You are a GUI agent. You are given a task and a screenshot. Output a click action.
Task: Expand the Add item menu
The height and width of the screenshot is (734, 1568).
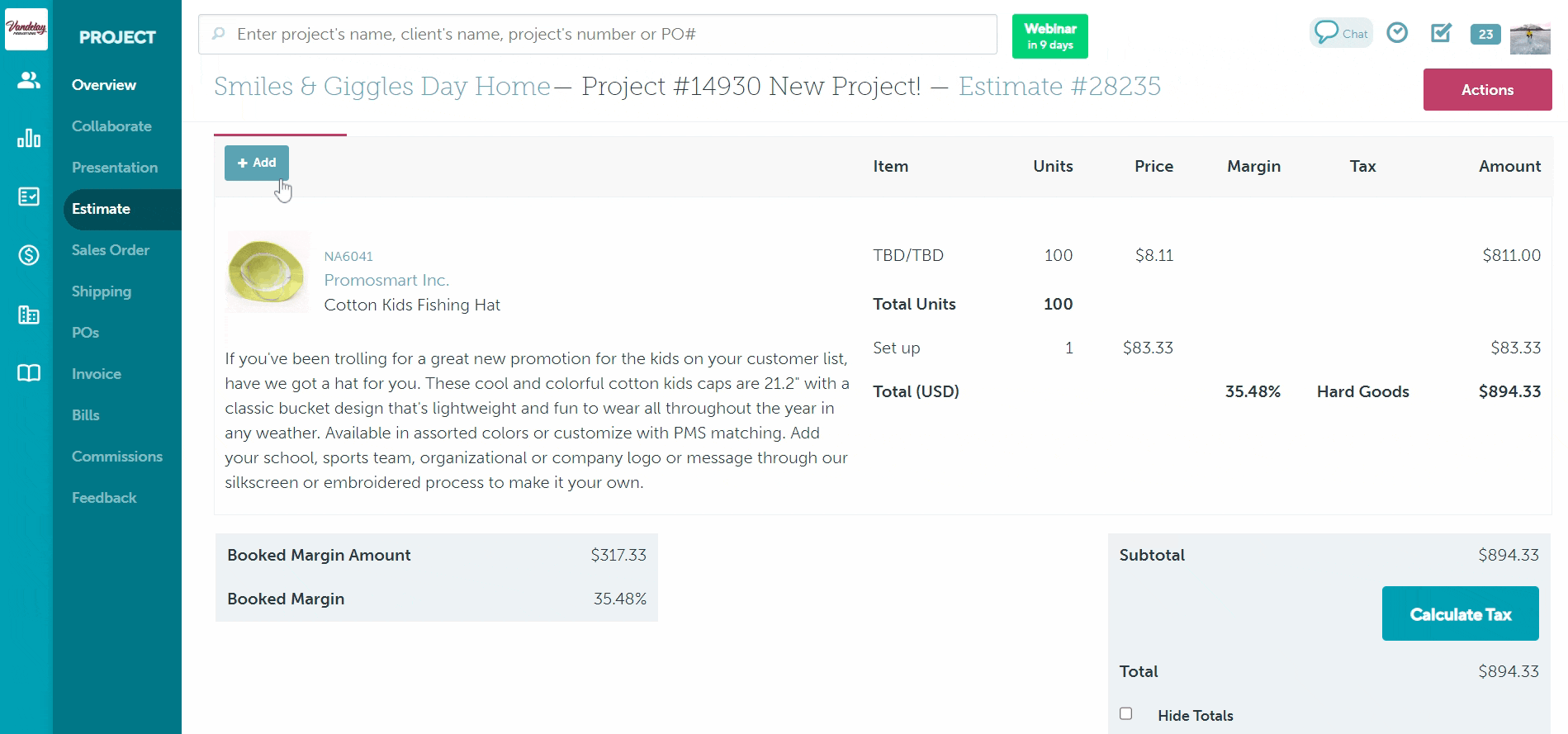[x=257, y=163]
